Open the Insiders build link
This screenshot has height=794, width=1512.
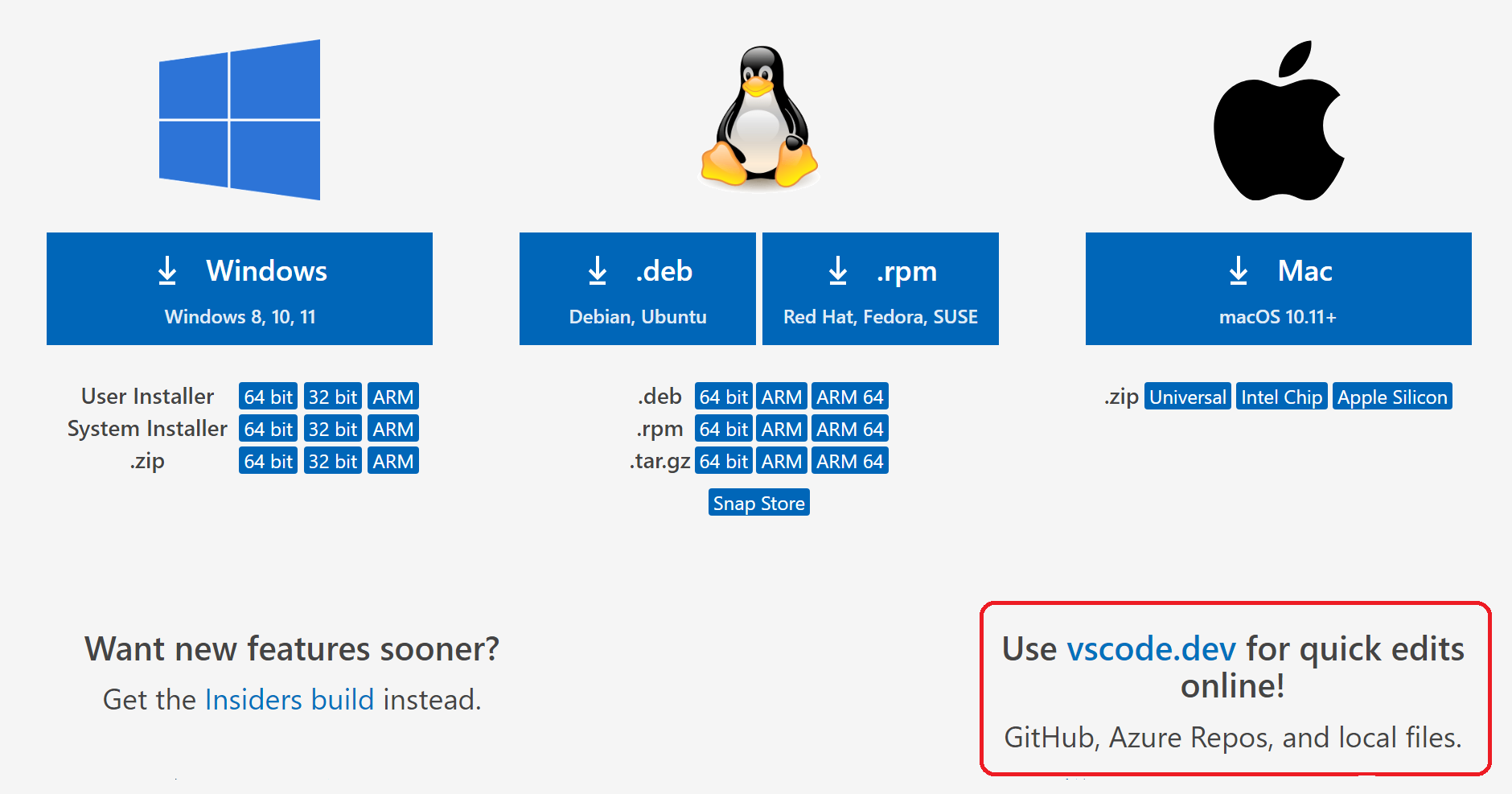click(290, 699)
